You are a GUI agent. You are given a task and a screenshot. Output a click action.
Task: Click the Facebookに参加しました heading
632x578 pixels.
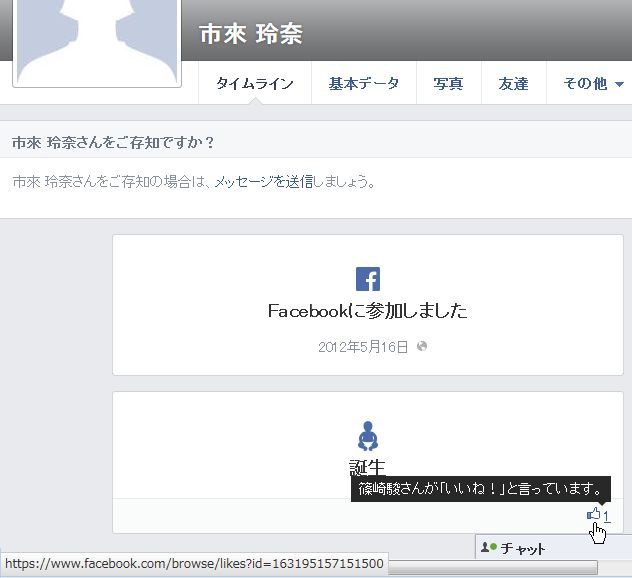pyautogui.click(x=368, y=311)
